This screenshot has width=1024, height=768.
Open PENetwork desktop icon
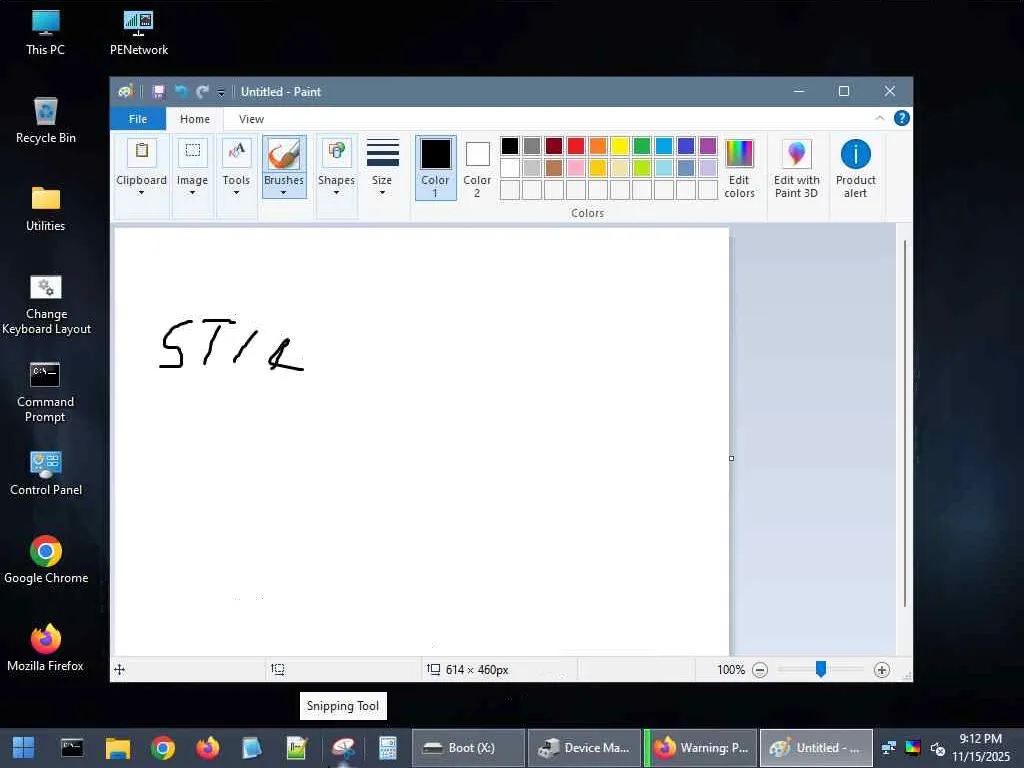138,33
